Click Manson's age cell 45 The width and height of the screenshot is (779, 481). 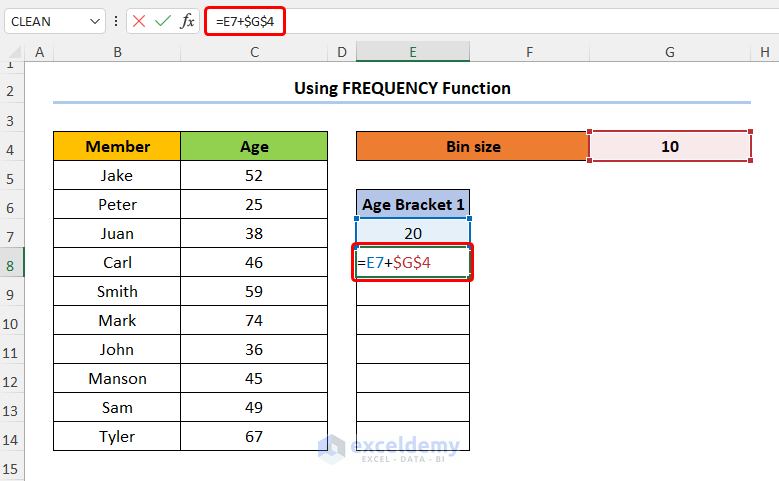[x=254, y=379]
